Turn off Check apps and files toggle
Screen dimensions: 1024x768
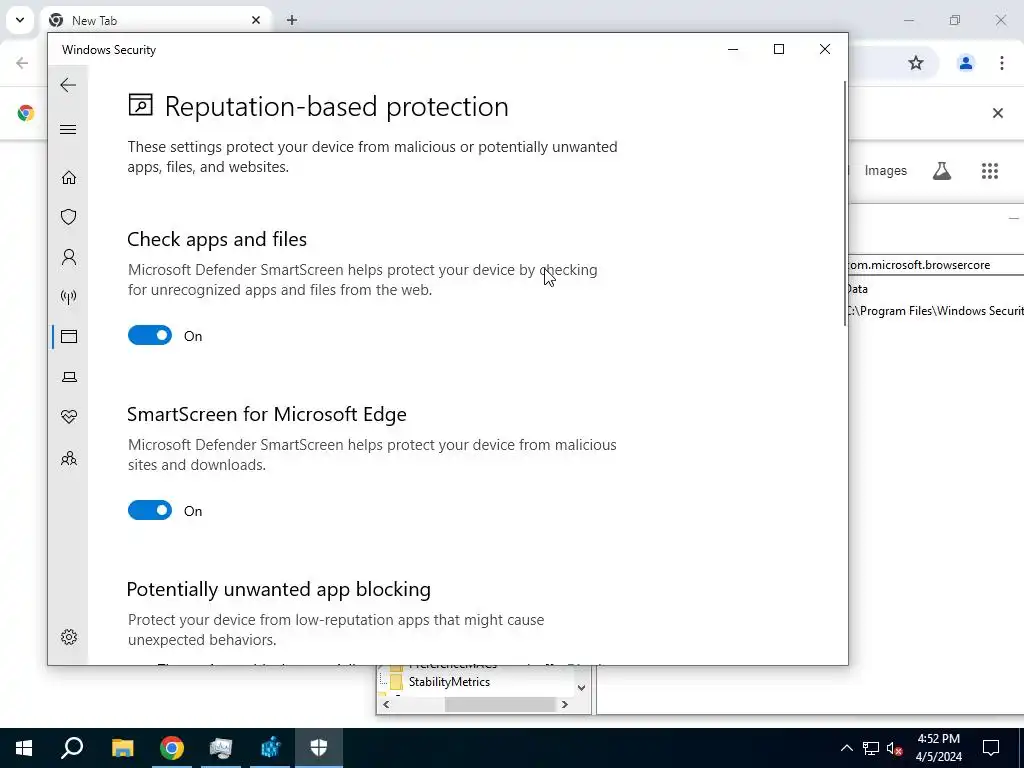click(150, 336)
